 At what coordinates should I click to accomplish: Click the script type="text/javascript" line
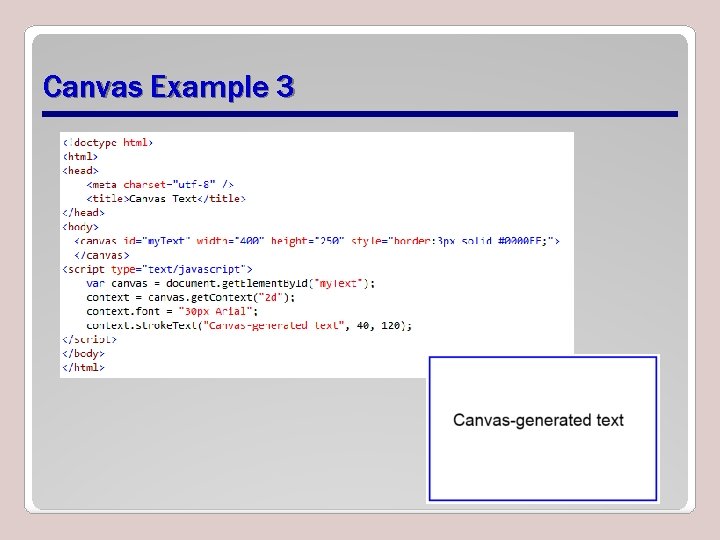(x=158, y=269)
